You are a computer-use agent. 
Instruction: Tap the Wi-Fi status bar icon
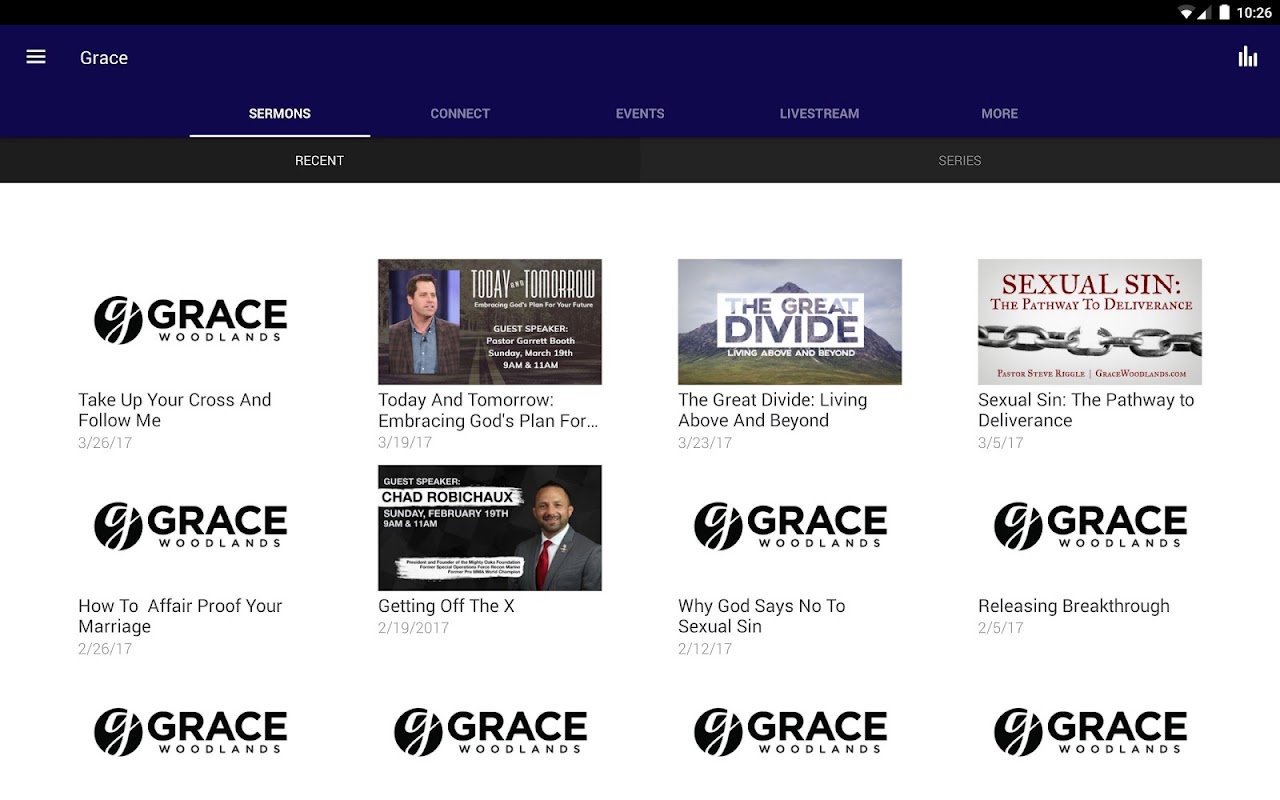coord(1187,13)
